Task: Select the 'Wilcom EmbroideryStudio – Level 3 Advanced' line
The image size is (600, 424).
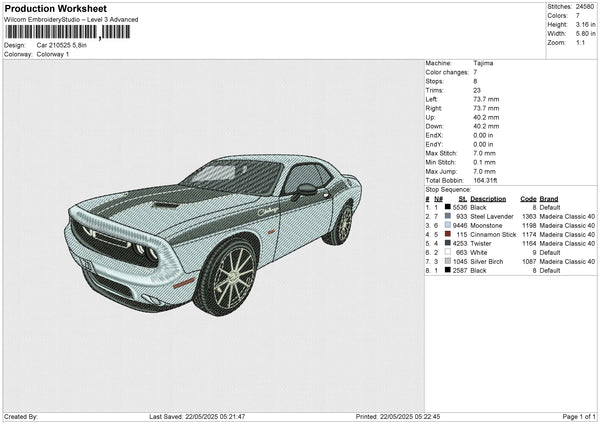Action: pos(71,20)
